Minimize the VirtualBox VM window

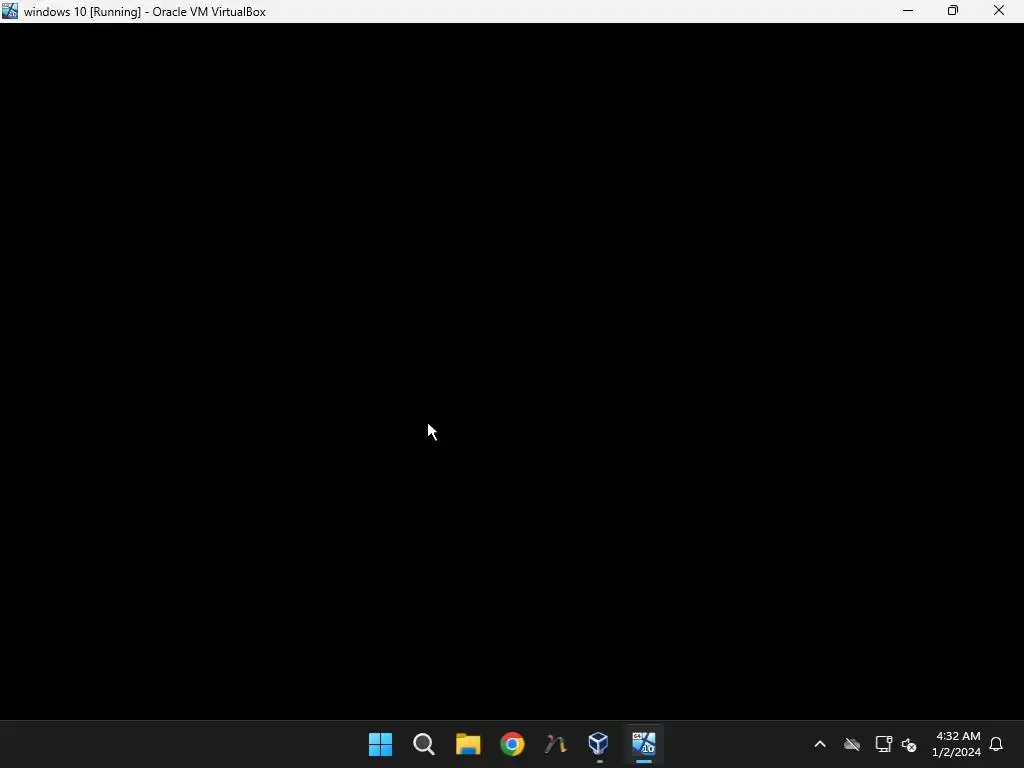tap(908, 11)
